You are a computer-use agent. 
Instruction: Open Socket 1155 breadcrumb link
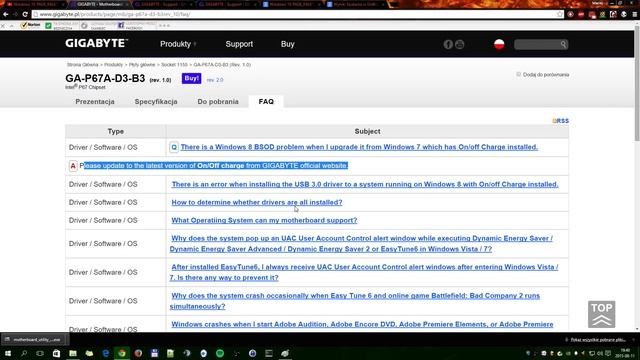[174, 64]
